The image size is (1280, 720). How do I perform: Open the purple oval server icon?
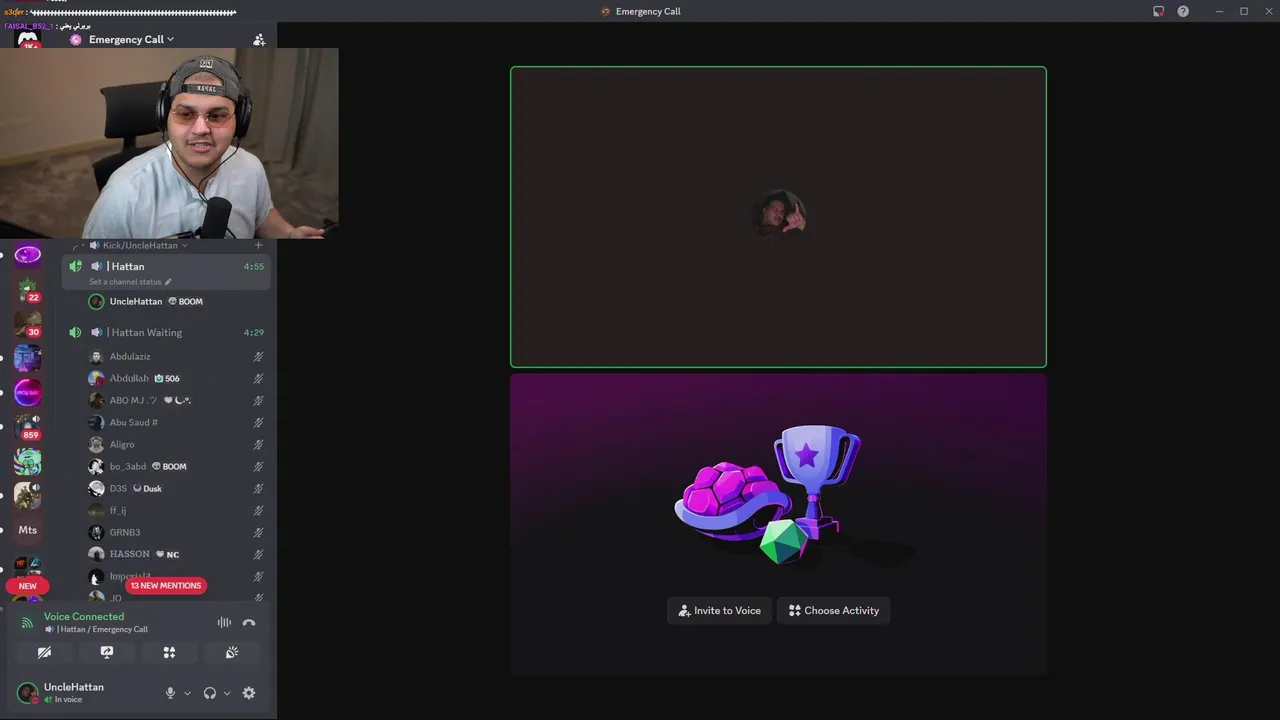click(28, 255)
